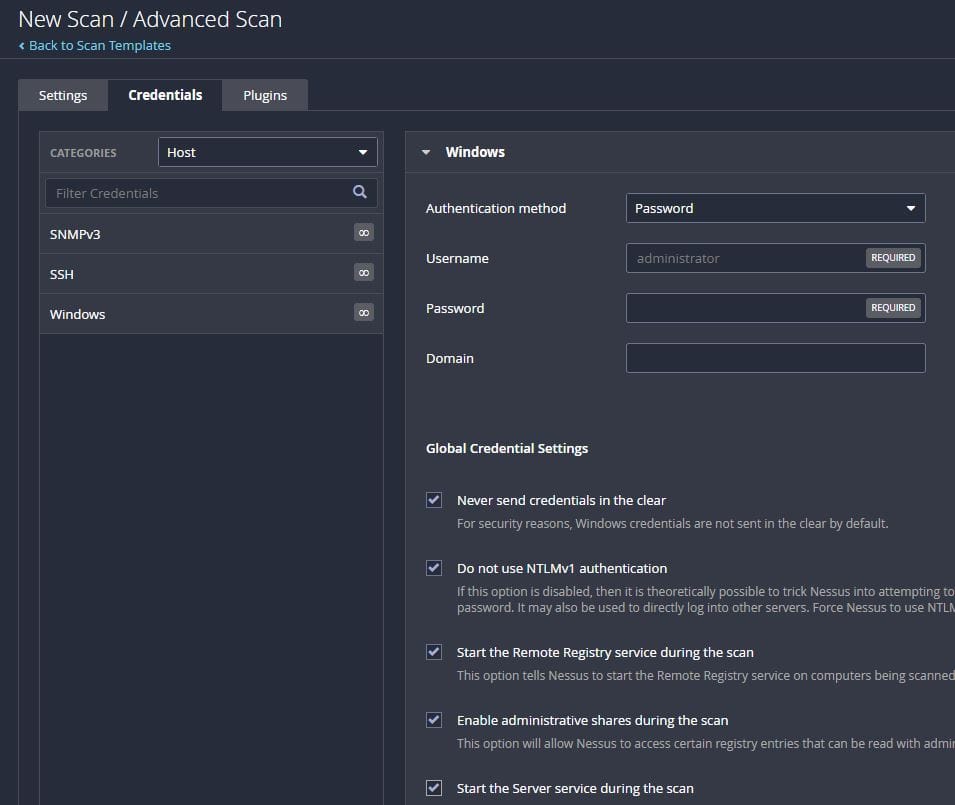
Task: Switch to the Settings tab
Action: pos(63,95)
